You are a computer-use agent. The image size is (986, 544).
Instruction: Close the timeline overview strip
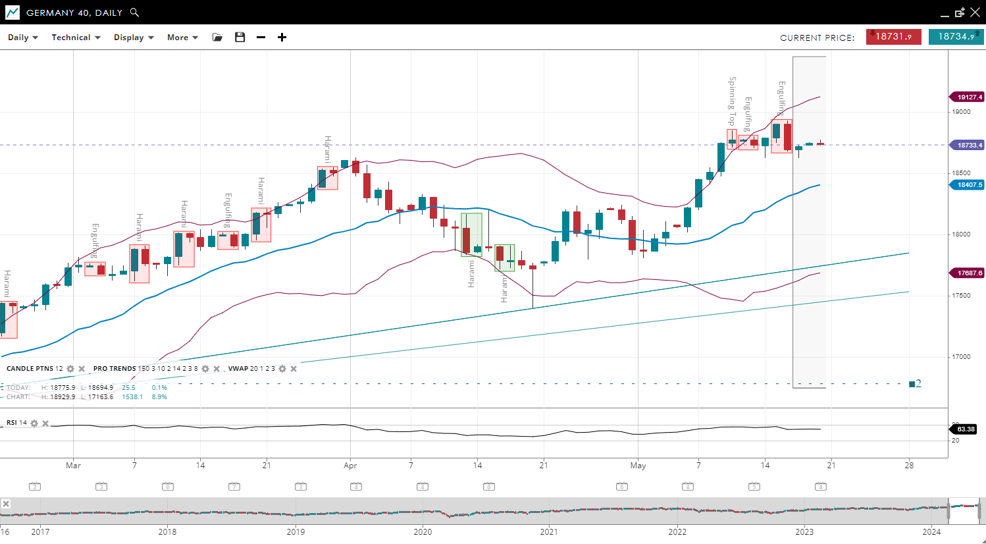pos(6,504)
